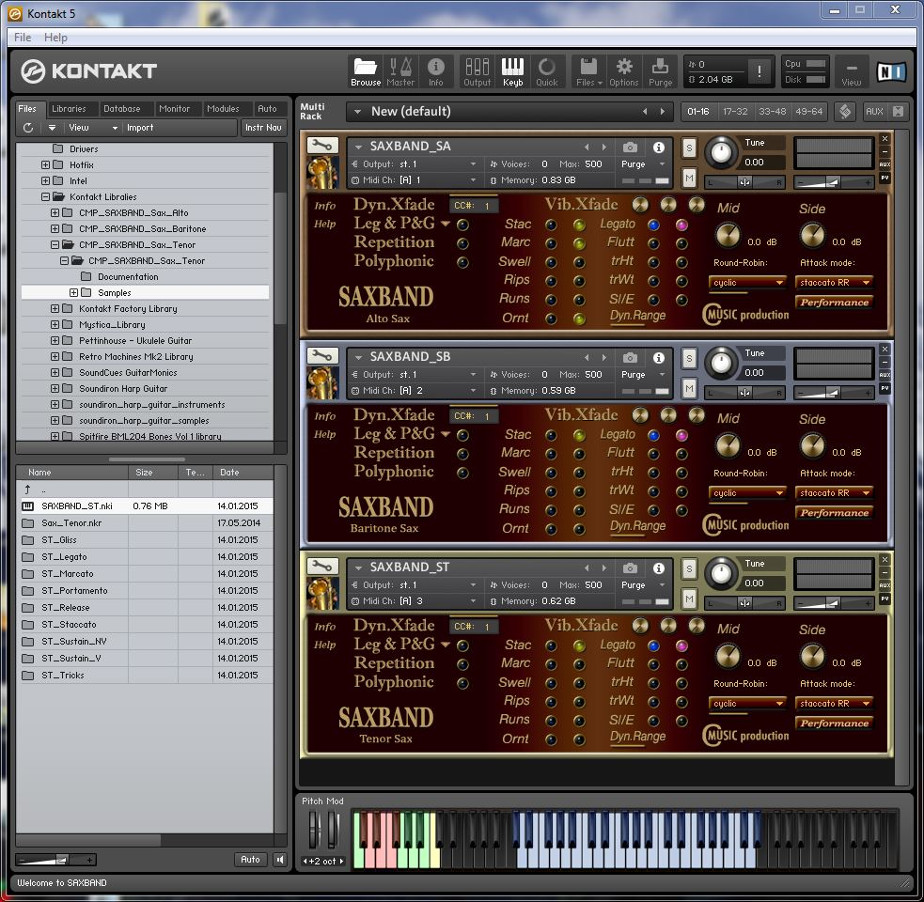The image size is (924, 902).
Task: Click Performance button in SAXBAND_SA
Action: pos(834,302)
